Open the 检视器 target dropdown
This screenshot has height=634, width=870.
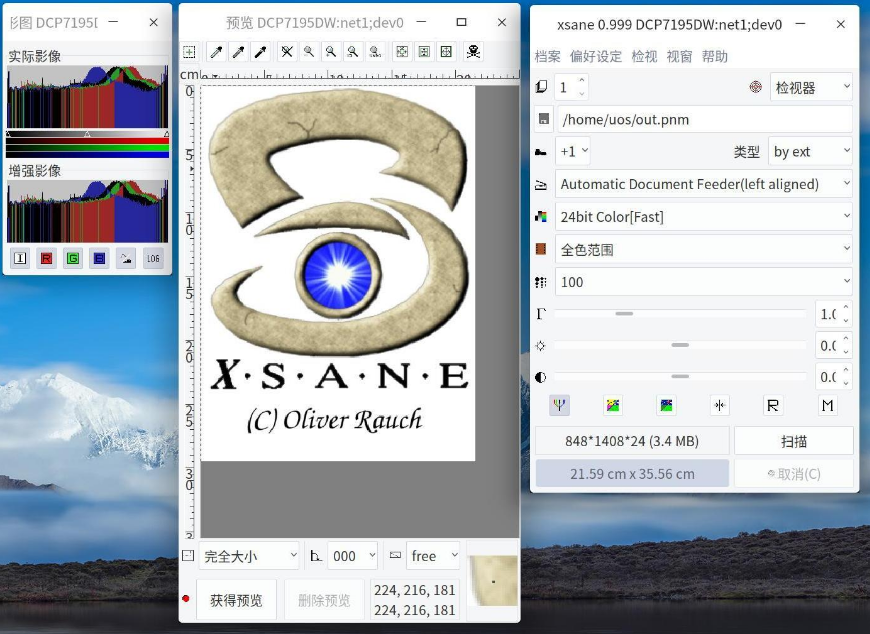tap(811, 87)
